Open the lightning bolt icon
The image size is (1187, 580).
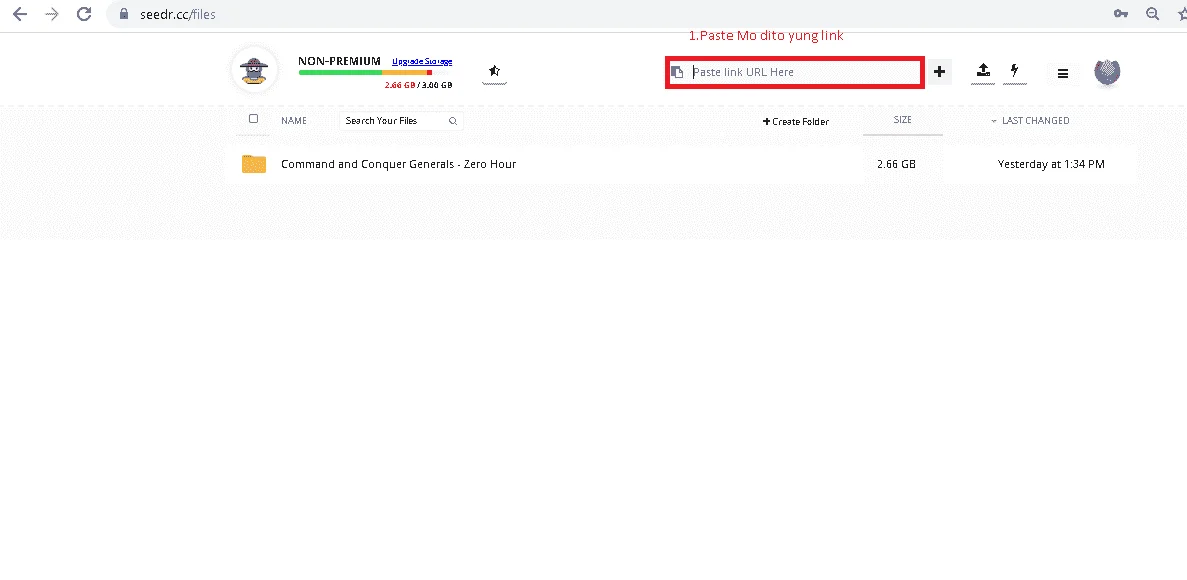pos(1014,70)
